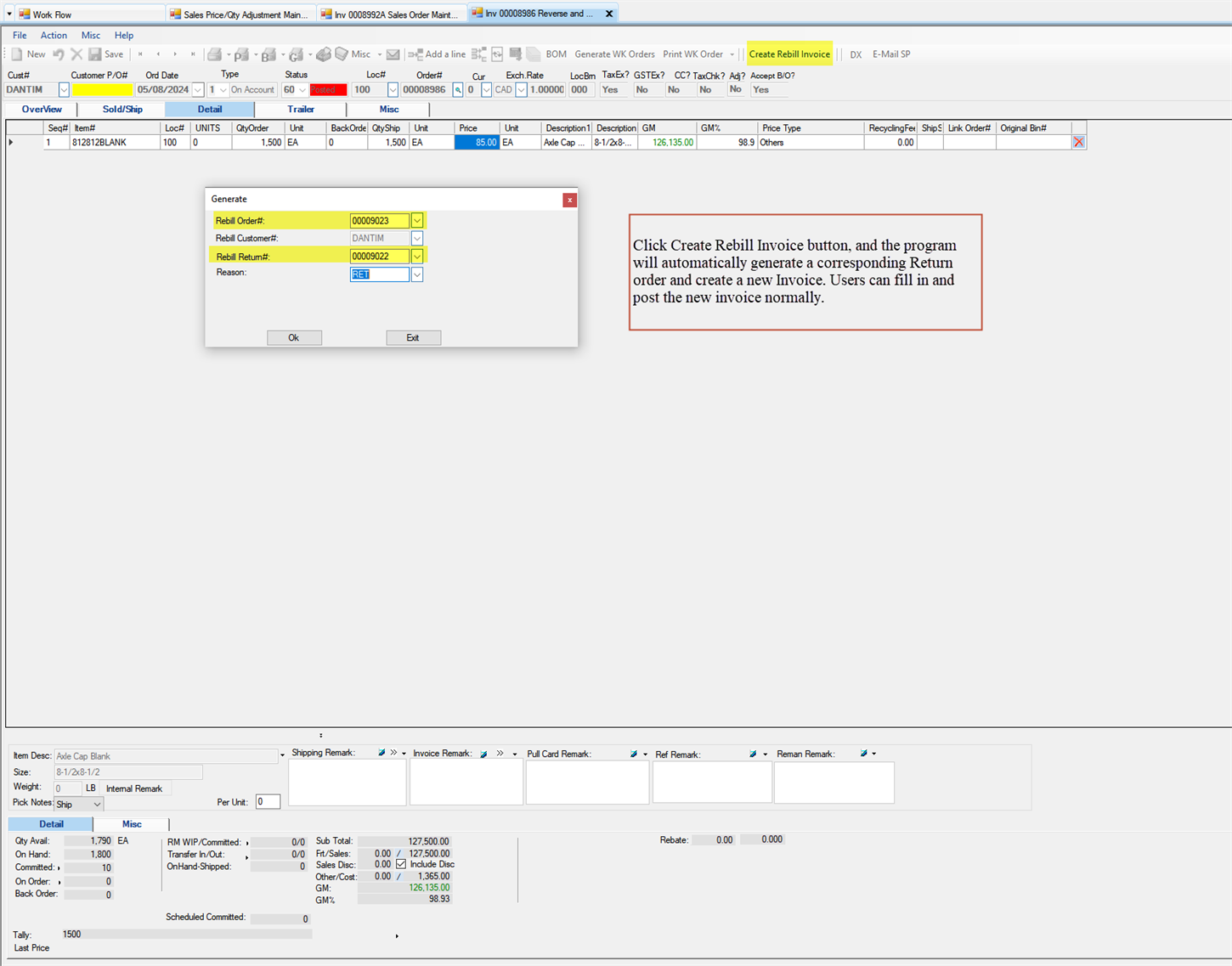The image size is (1232, 966).
Task: Switch to the Trailer tab
Action: [x=301, y=109]
